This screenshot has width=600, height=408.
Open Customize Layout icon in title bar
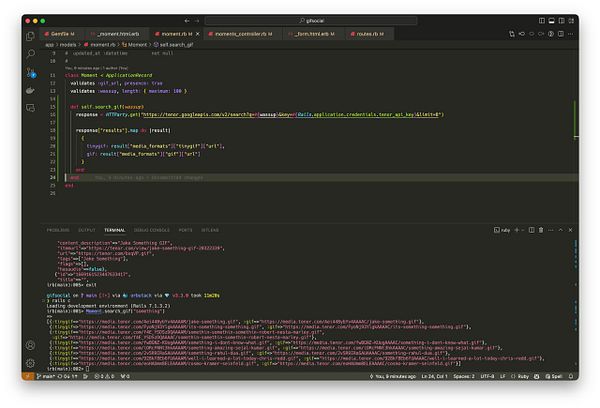click(571, 21)
